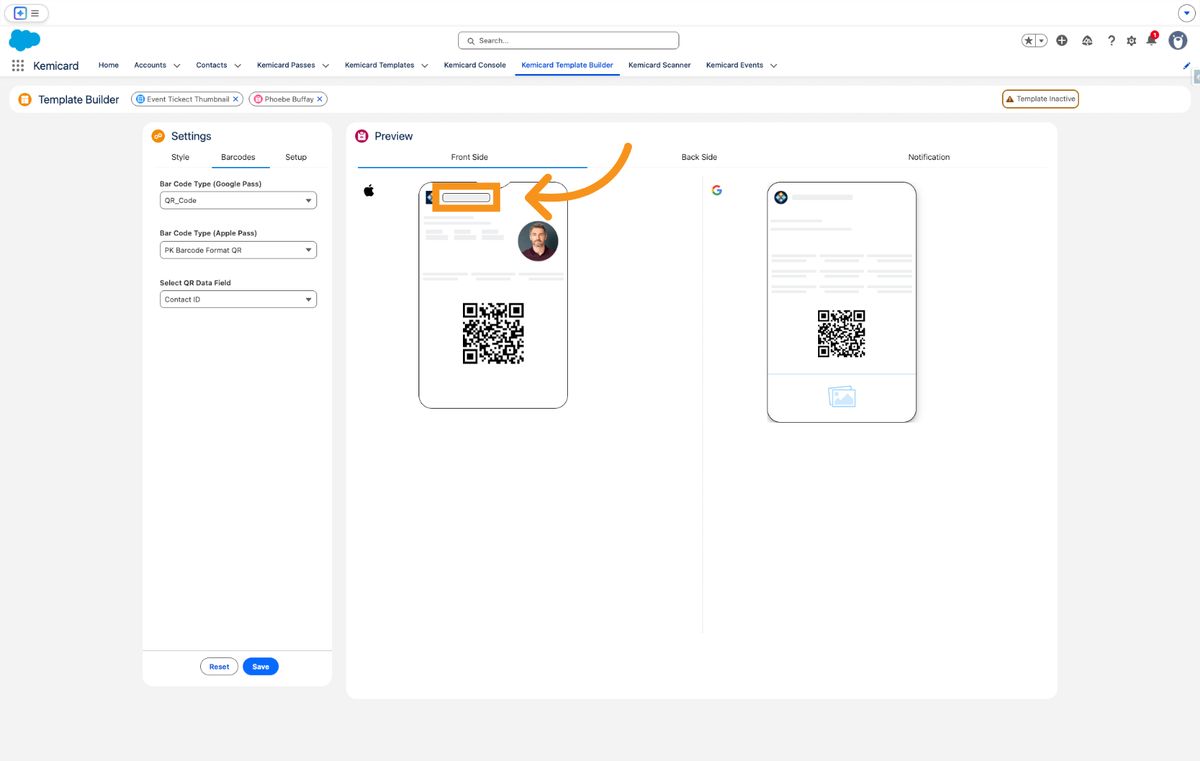View notifications via the bell icon

1152,40
